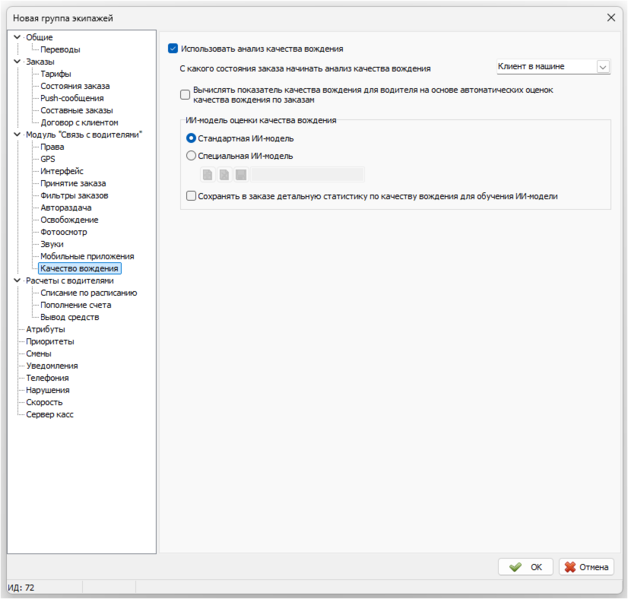628x599 pixels.
Task: Click the green checkmark OK button
Action: pyautogui.click(x=525, y=567)
